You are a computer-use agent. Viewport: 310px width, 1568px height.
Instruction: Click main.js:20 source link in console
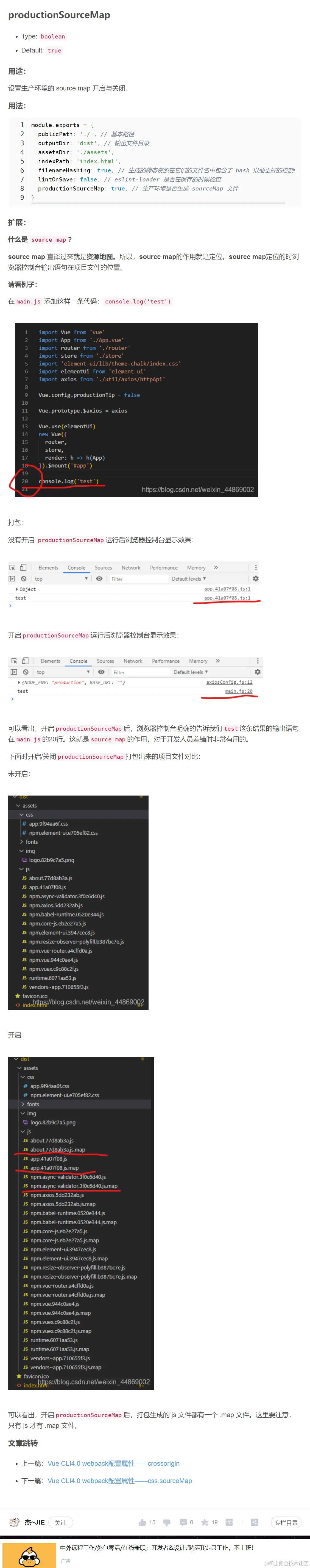(x=239, y=691)
